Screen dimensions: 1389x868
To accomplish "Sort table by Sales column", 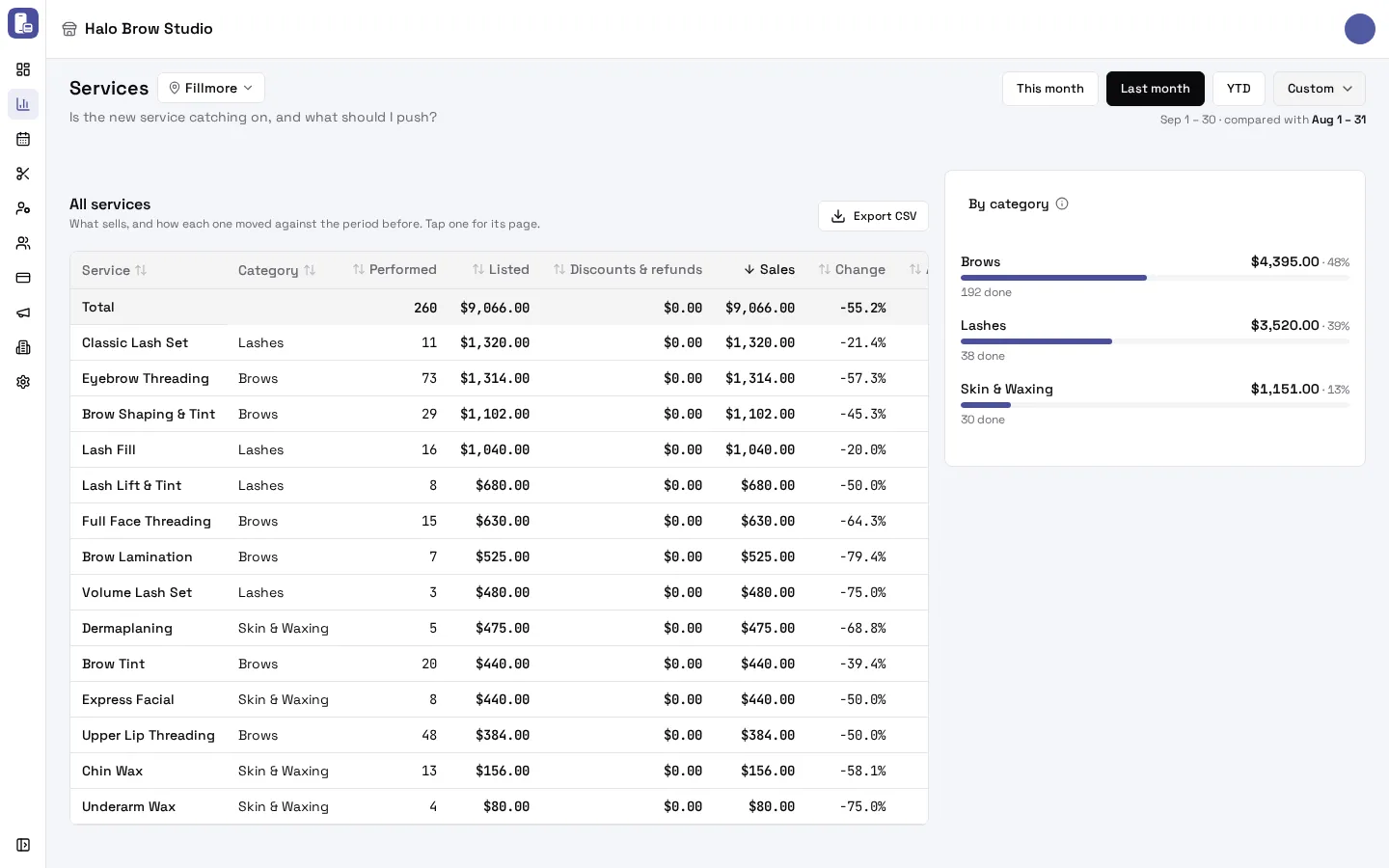I will [769, 269].
